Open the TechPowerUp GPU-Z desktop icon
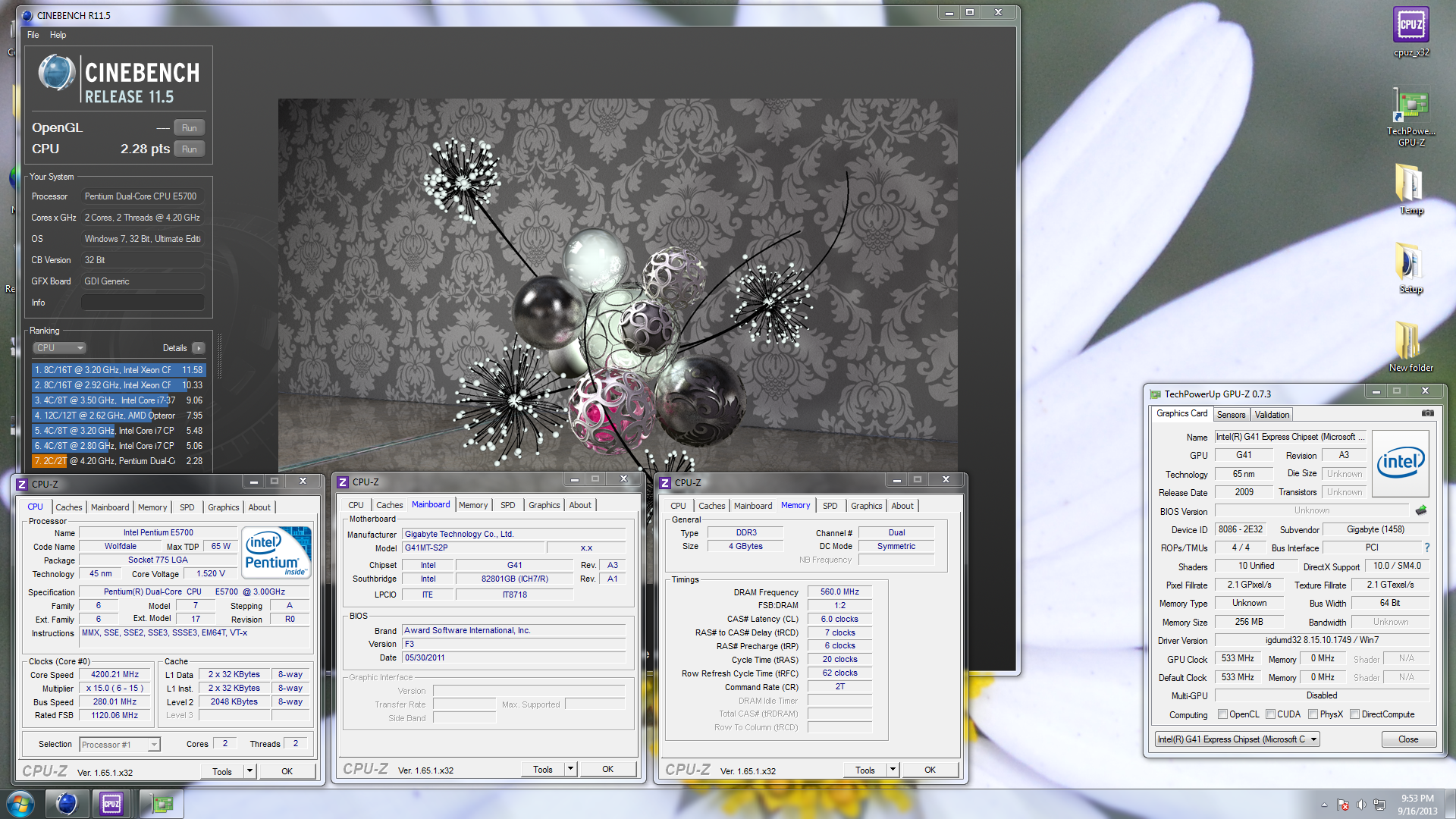Screen dimensions: 1456x819 pyautogui.click(x=1410, y=116)
